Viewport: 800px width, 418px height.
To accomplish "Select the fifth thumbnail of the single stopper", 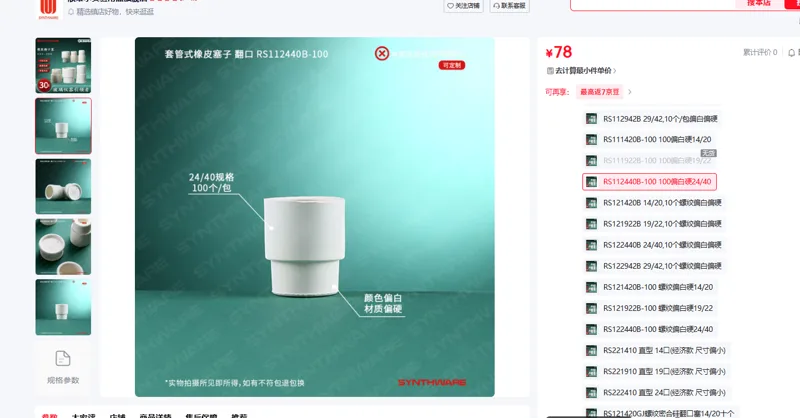I will point(63,307).
